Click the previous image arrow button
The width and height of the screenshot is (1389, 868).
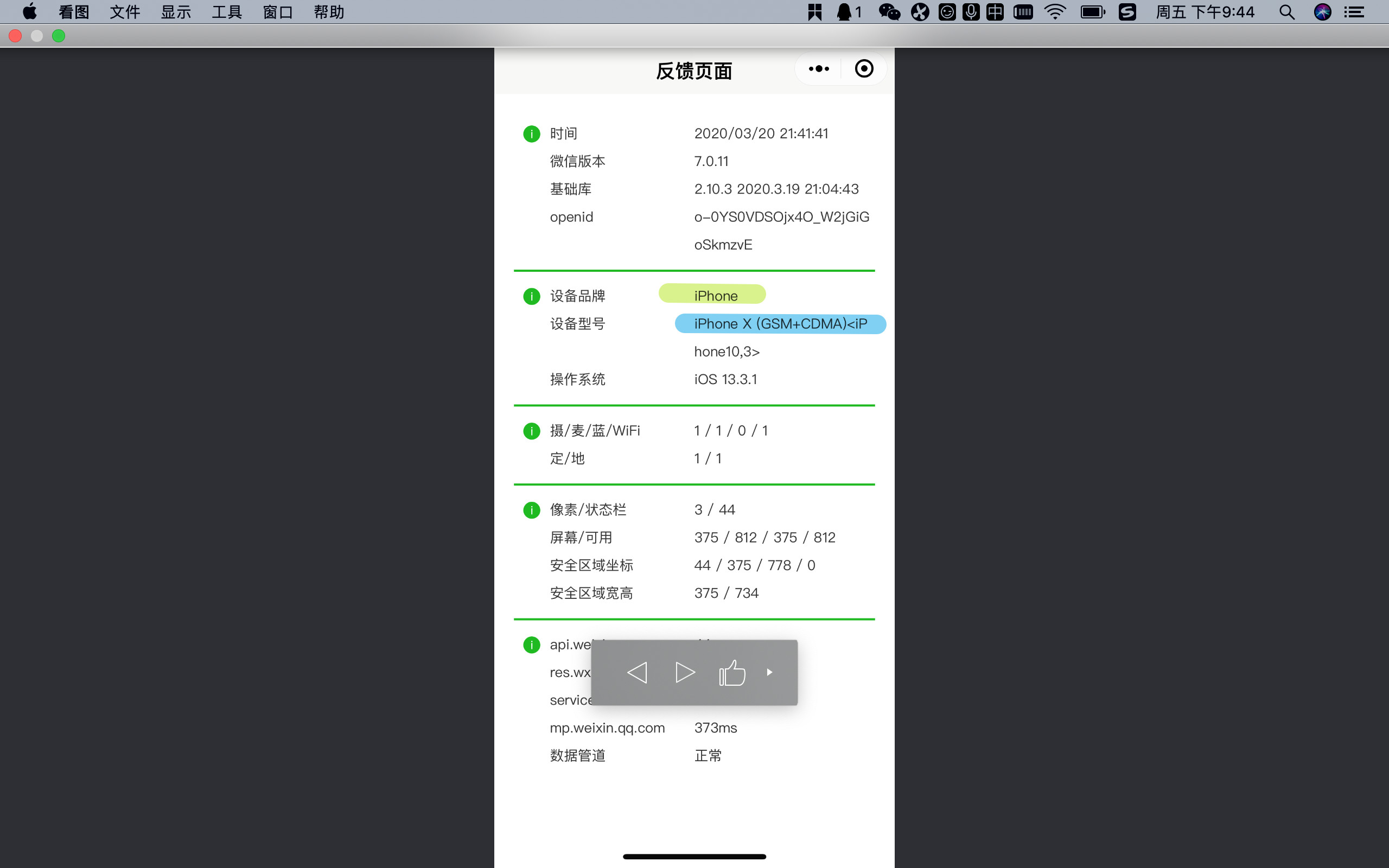coord(637,672)
